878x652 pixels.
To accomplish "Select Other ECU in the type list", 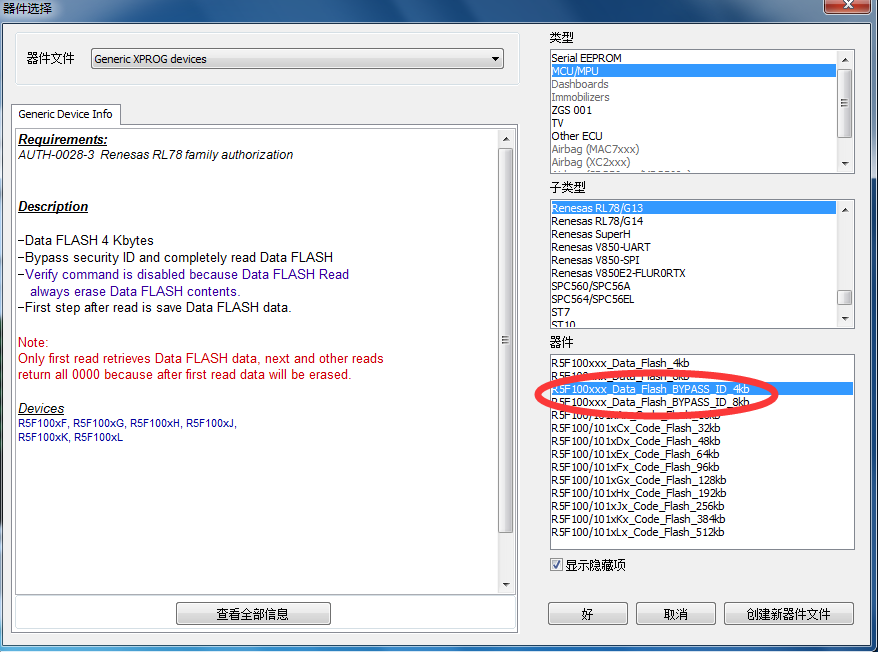I will (577, 136).
